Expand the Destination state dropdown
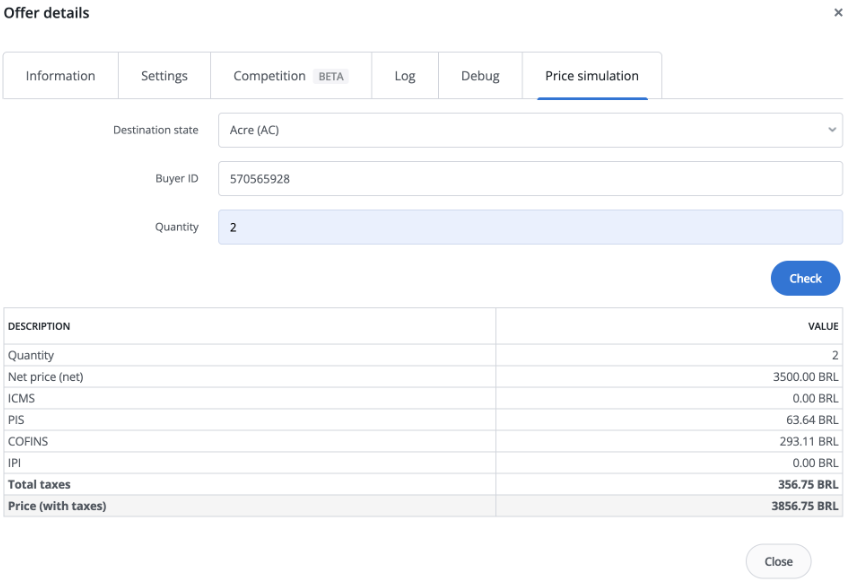The width and height of the screenshot is (848, 581). coord(530,130)
